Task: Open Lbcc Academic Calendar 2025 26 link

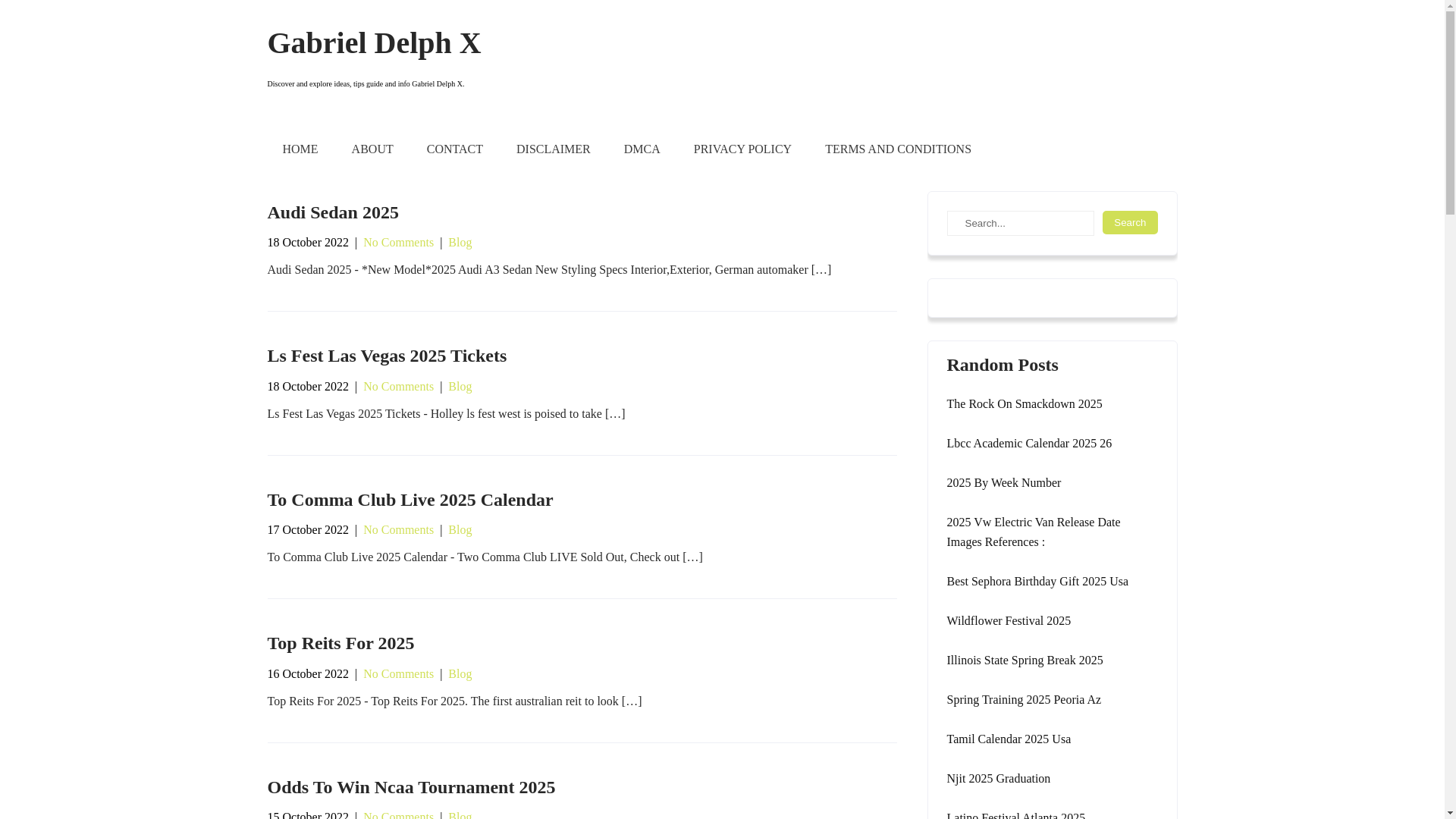Action: [1029, 444]
